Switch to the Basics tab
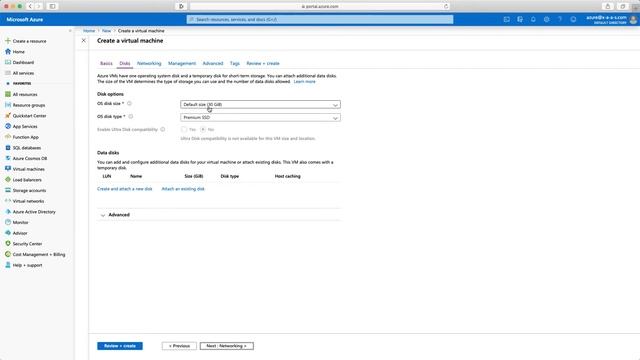640x360 pixels. pos(106,64)
